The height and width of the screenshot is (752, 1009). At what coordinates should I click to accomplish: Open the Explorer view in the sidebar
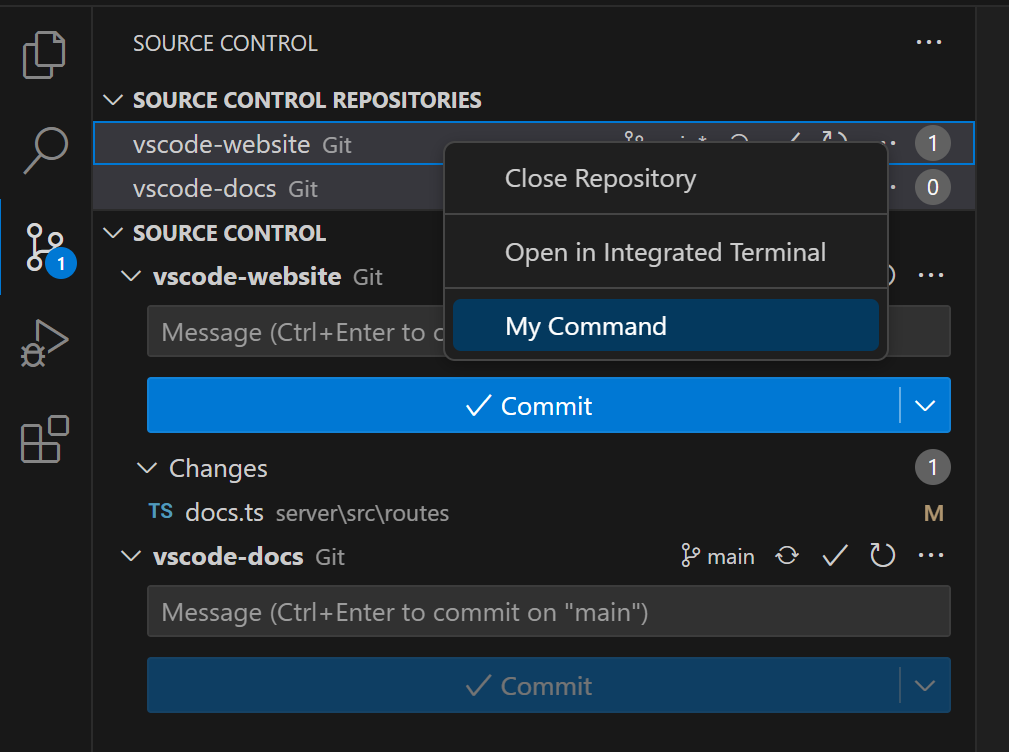coord(44,55)
